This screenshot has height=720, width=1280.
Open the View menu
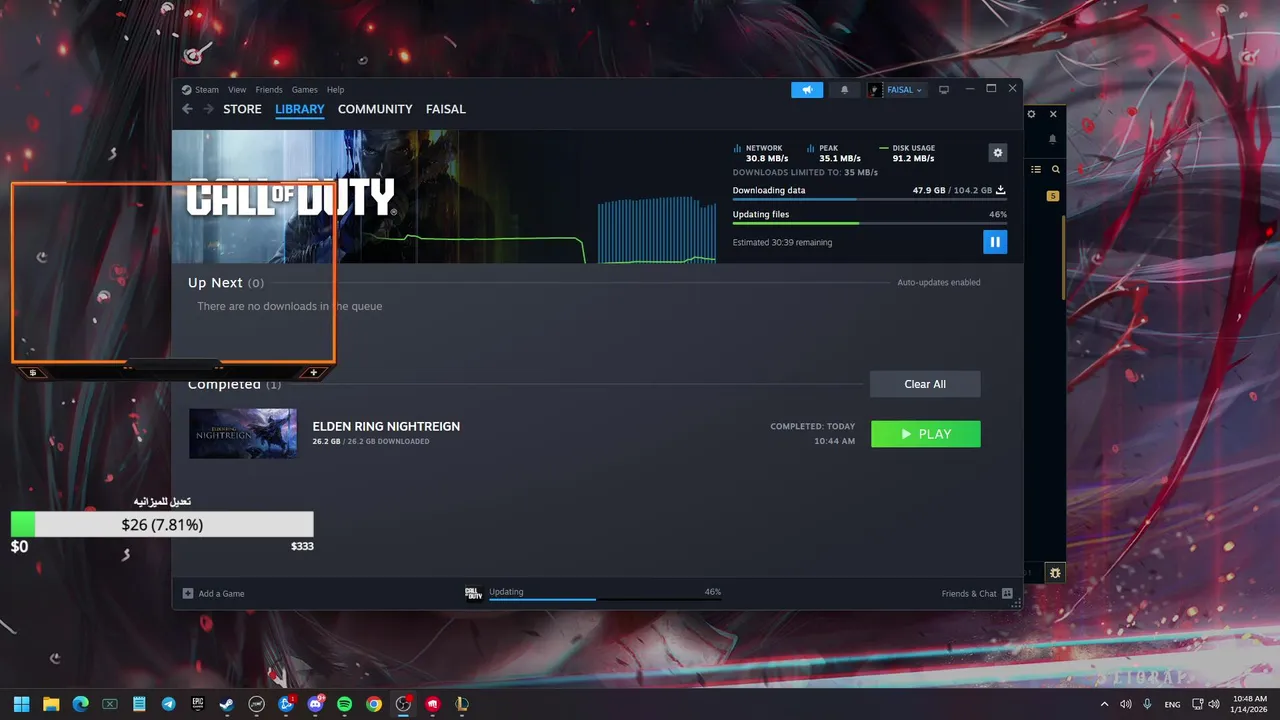237,90
